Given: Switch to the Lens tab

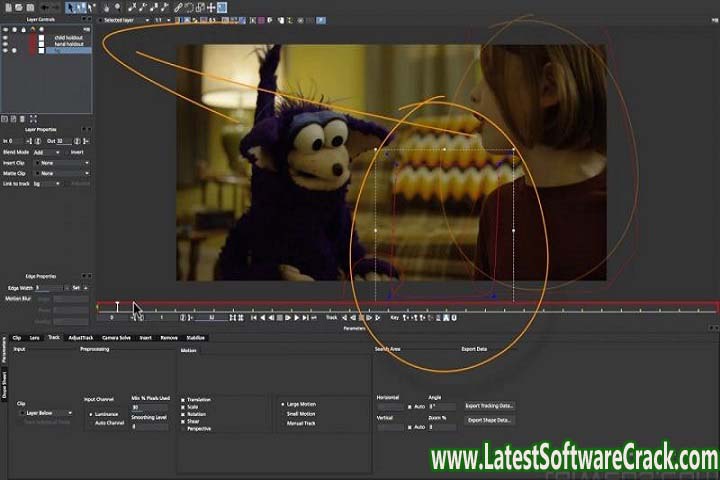Looking at the screenshot, I should point(34,338).
